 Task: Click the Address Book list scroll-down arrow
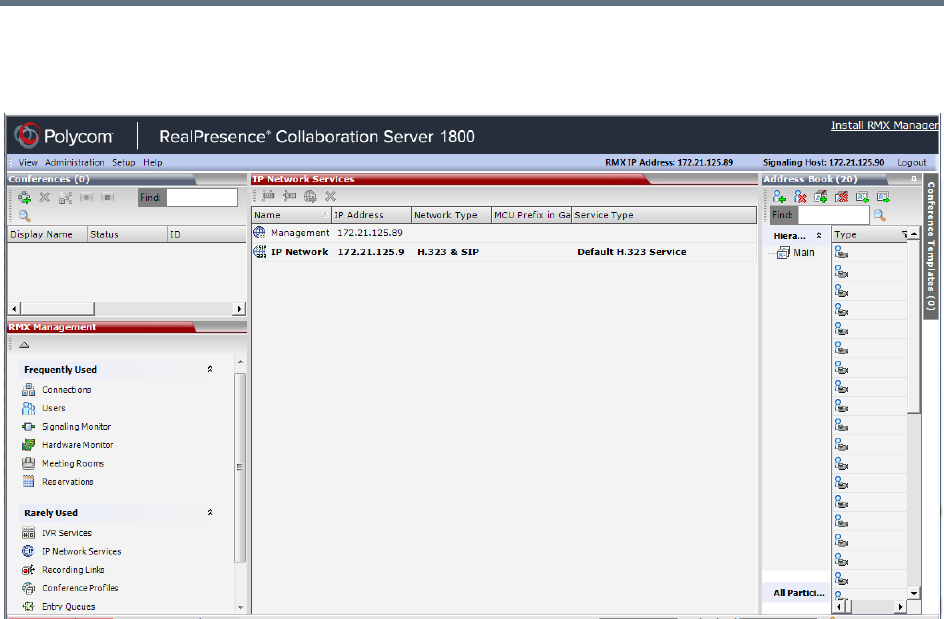(x=914, y=593)
